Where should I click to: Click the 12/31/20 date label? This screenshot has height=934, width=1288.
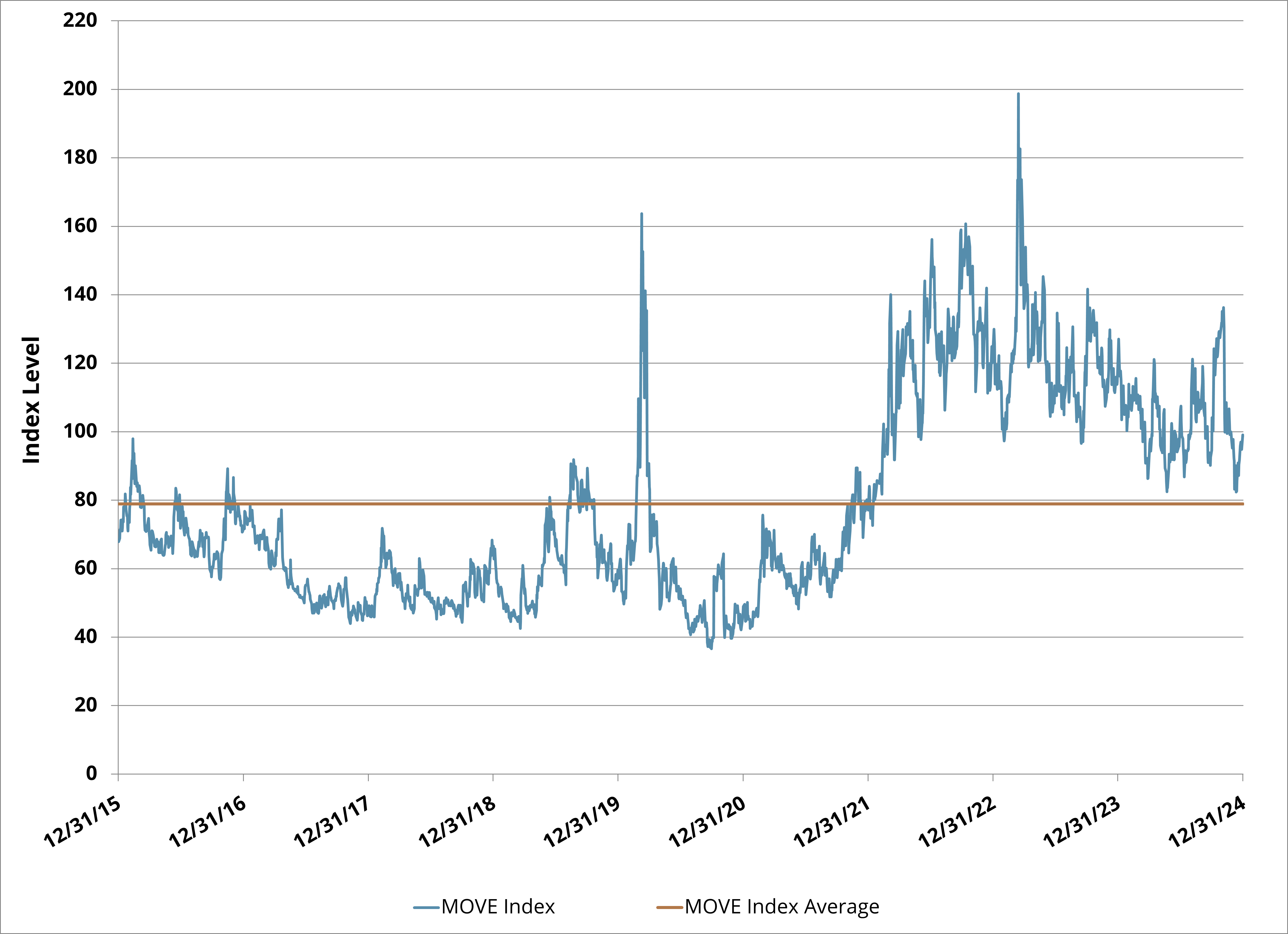click(x=708, y=822)
